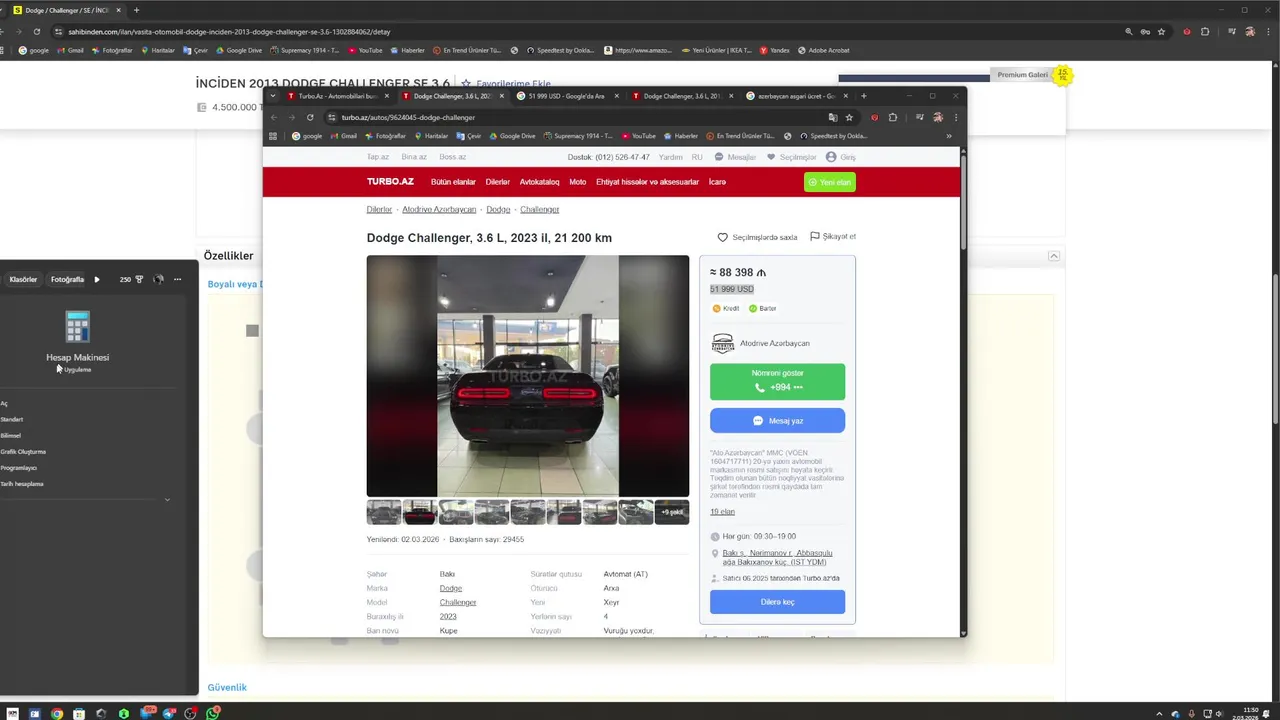This screenshot has width=1280, height=720.
Task: Open Dilerlər menu item
Action: point(498,182)
